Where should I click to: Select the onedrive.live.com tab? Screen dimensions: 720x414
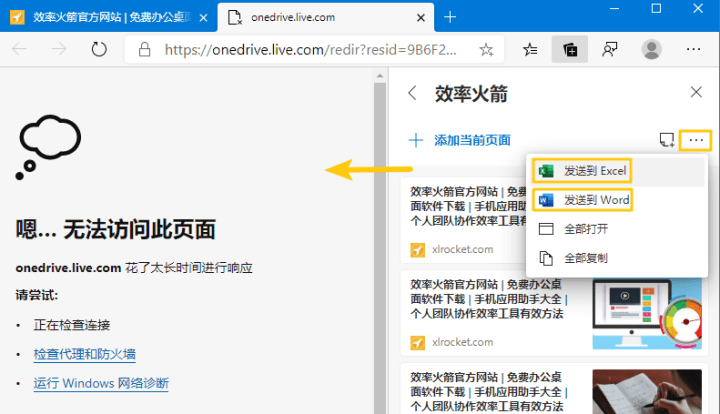point(326,17)
